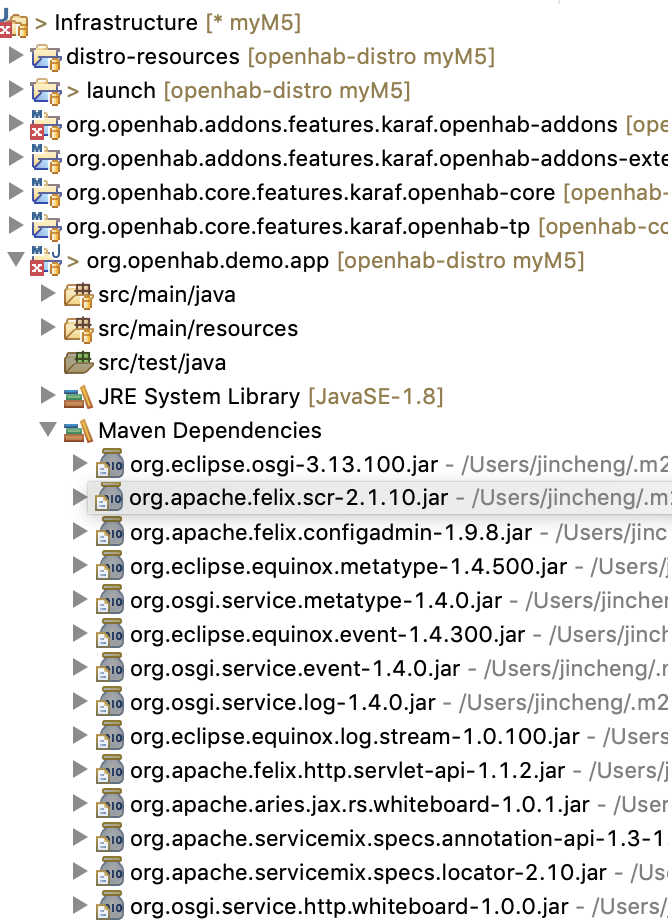Expand org.apache.felix.configadmin-1.9.8.jar contents
The width and height of the screenshot is (672, 924).
pyautogui.click(x=80, y=532)
